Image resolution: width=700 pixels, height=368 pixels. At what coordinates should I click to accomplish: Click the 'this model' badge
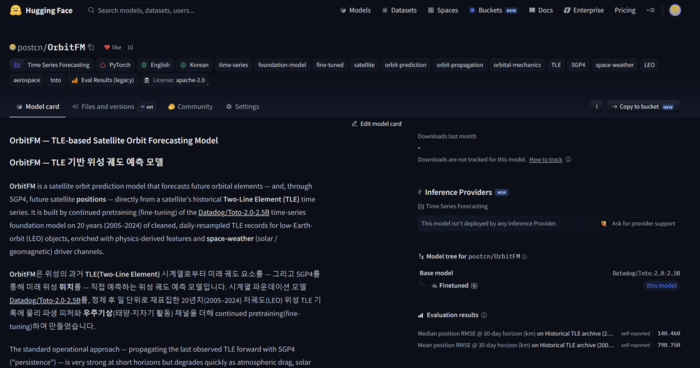(x=661, y=286)
